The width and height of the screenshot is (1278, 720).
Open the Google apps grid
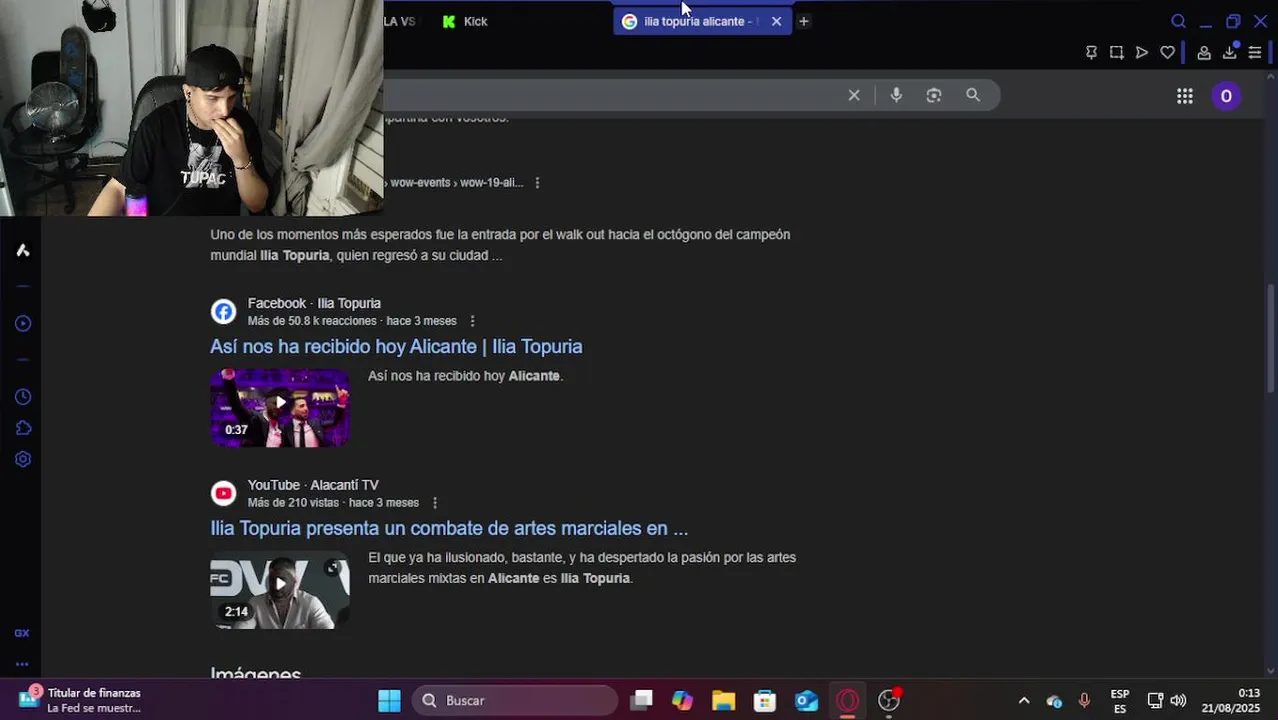pyautogui.click(x=1185, y=96)
